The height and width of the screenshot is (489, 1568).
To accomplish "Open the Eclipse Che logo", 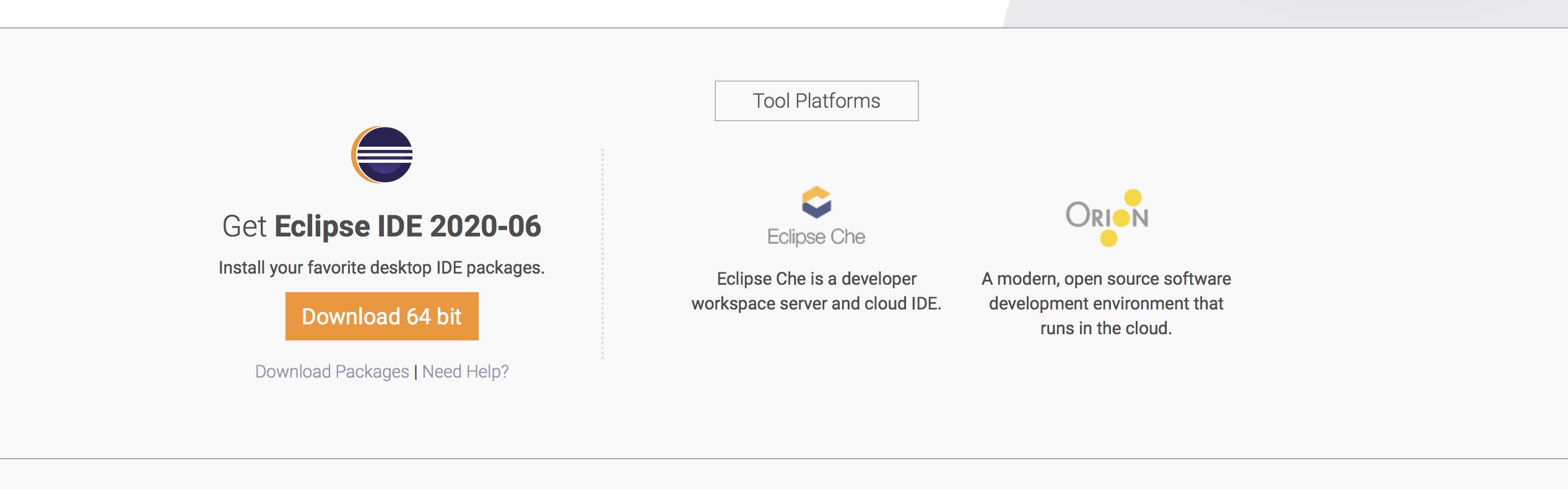I will pyautogui.click(x=816, y=217).
